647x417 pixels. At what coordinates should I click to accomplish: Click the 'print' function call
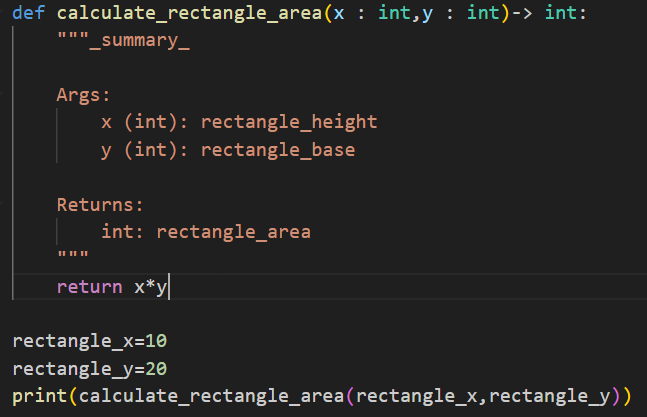coord(40,396)
